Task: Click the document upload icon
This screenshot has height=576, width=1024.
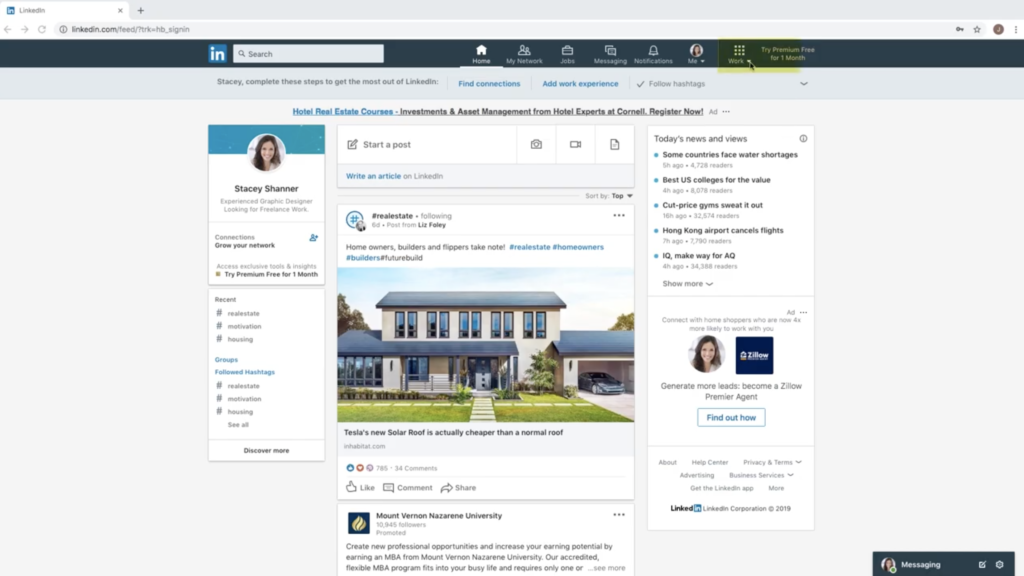Action: (615, 144)
